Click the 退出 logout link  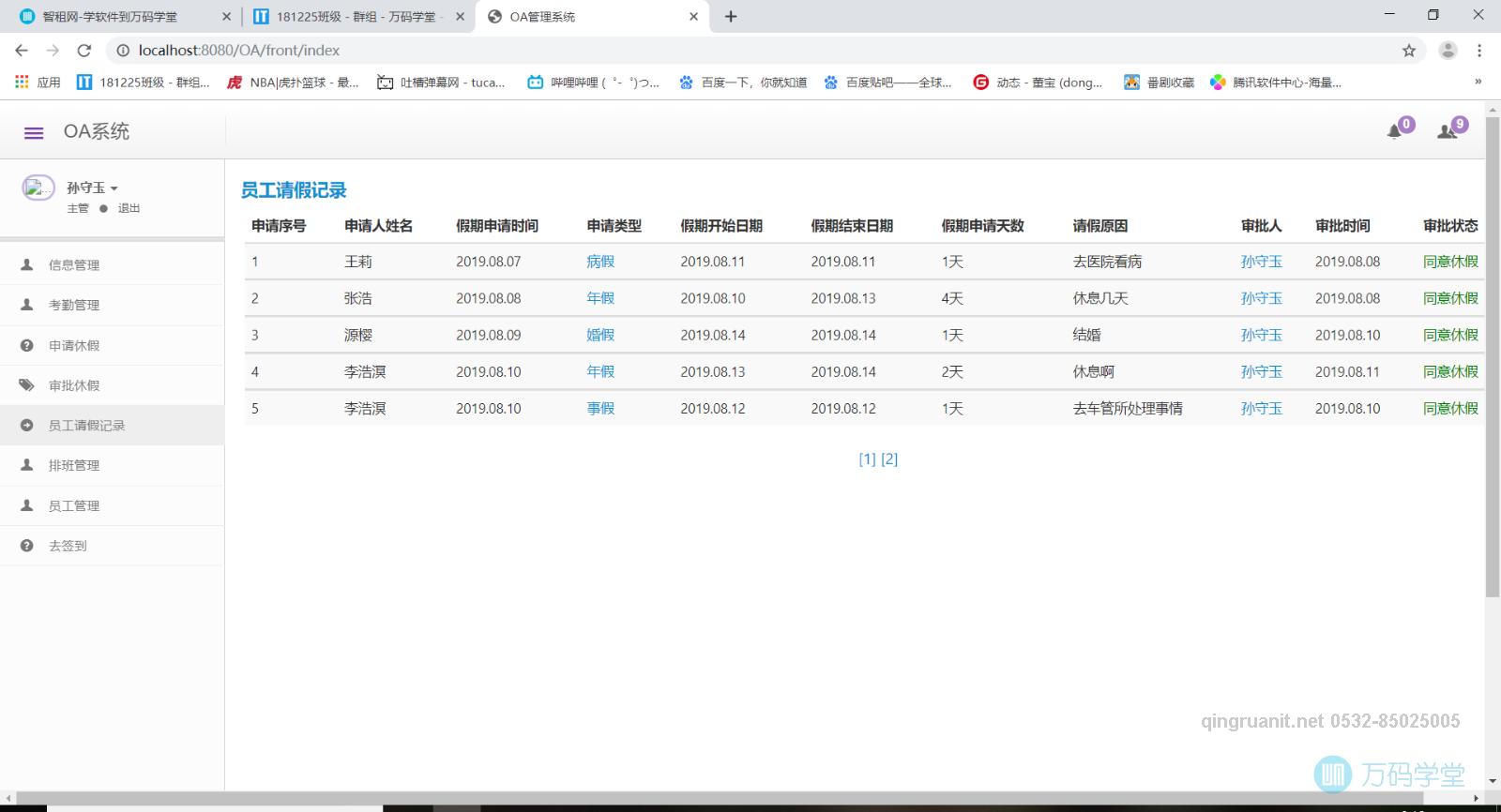(x=129, y=208)
